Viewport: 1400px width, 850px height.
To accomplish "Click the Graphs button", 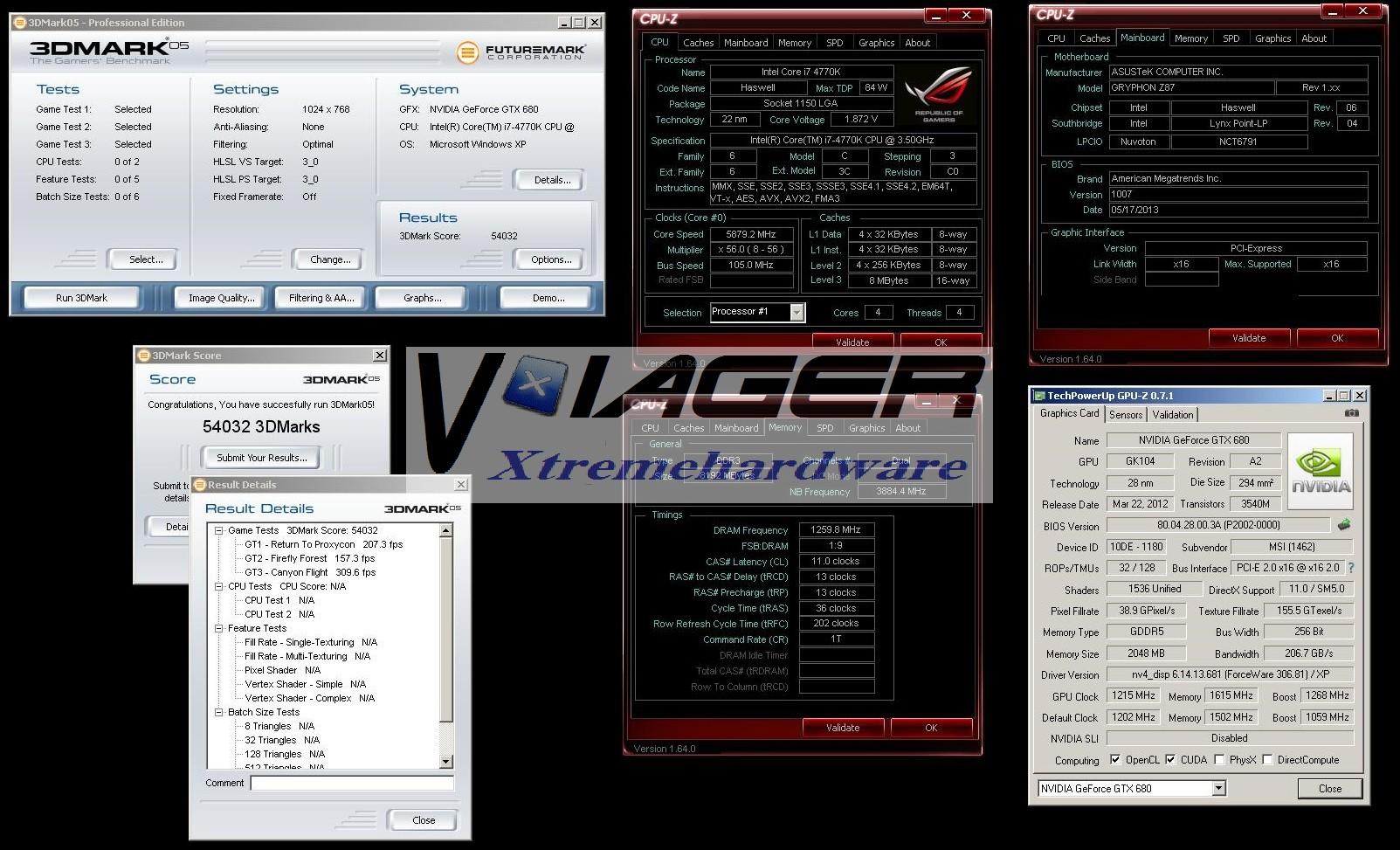I will 422,298.
